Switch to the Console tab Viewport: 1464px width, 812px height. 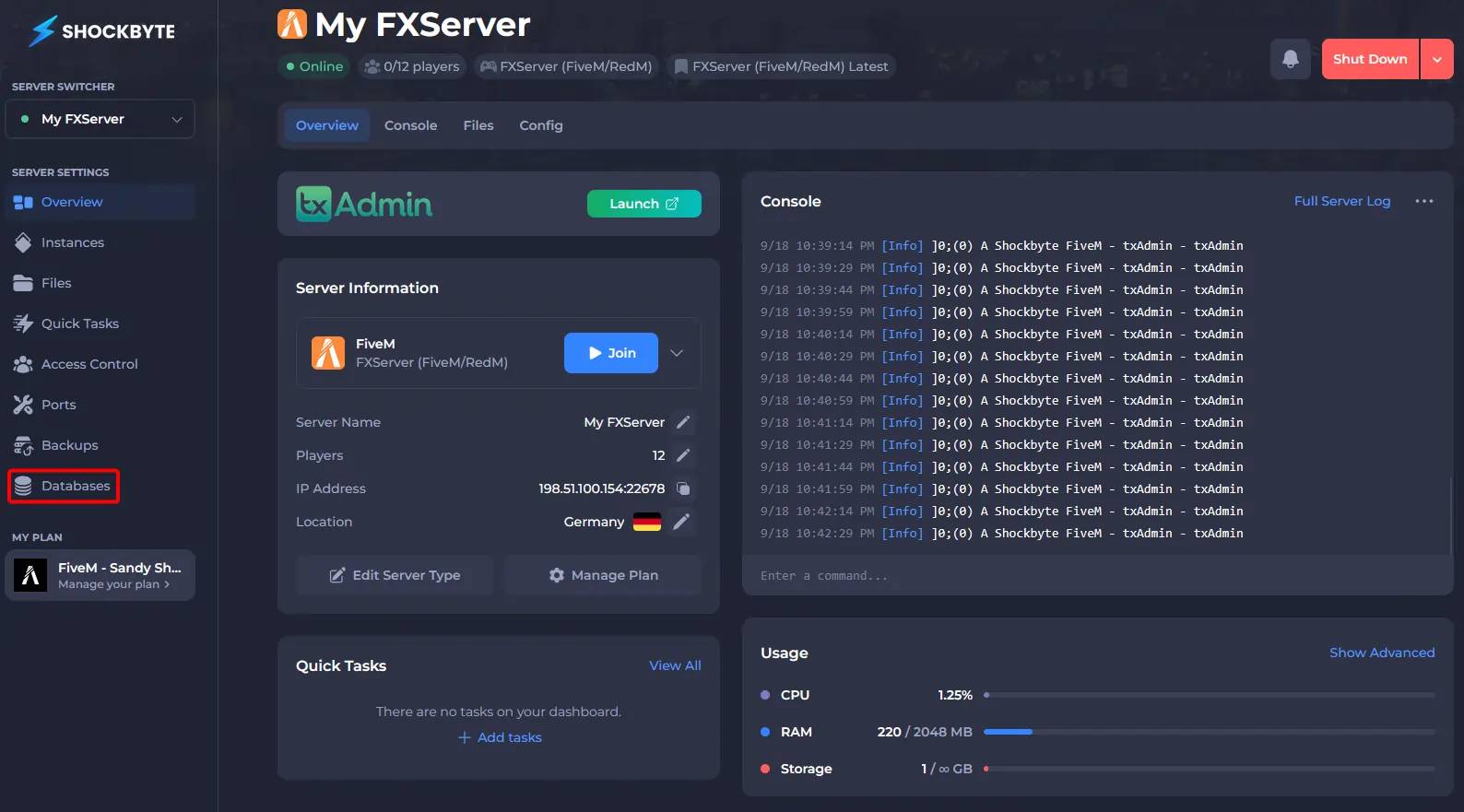coord(410,125)
